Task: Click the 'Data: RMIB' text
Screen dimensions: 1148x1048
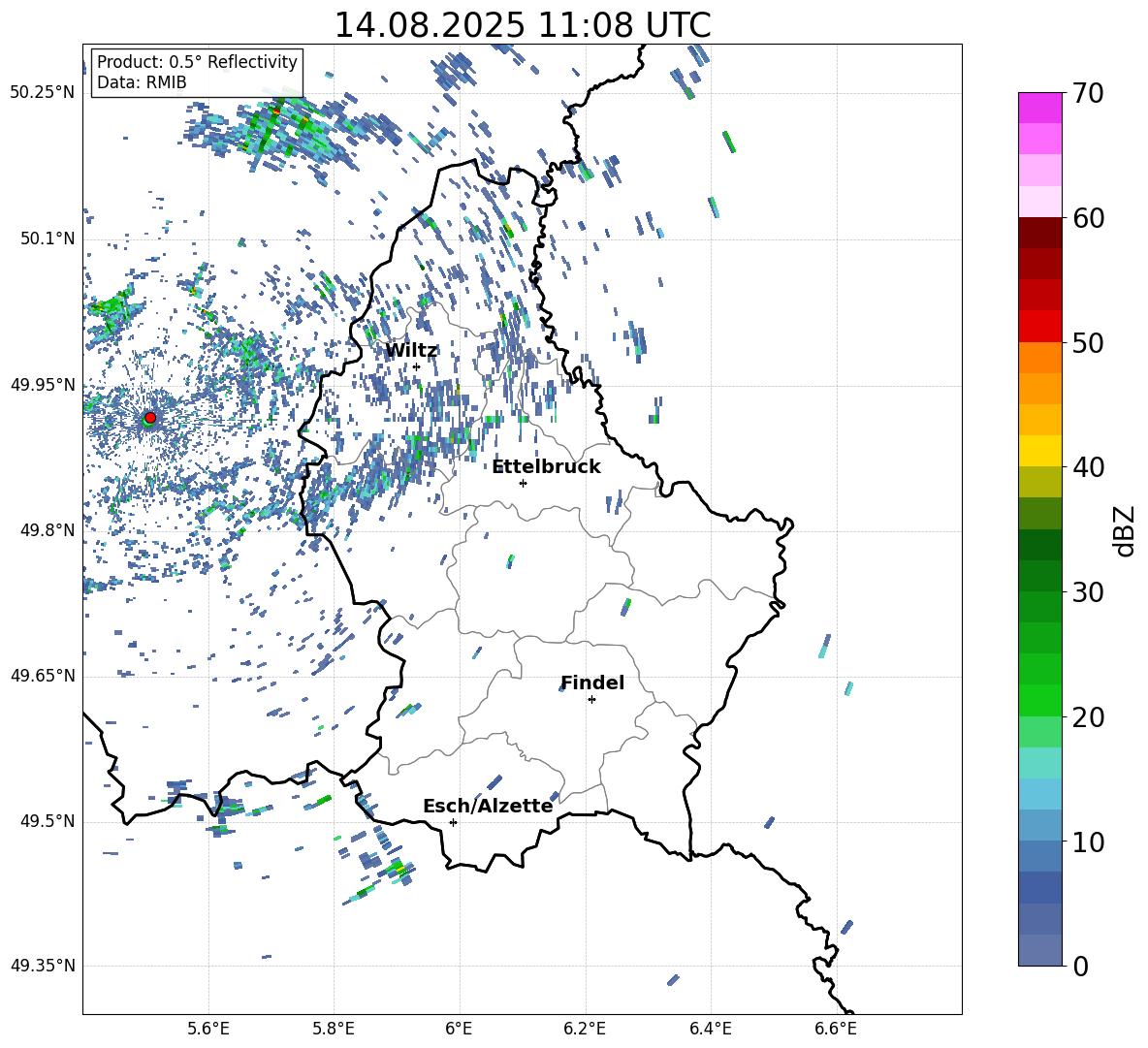Action: [142, 82]
